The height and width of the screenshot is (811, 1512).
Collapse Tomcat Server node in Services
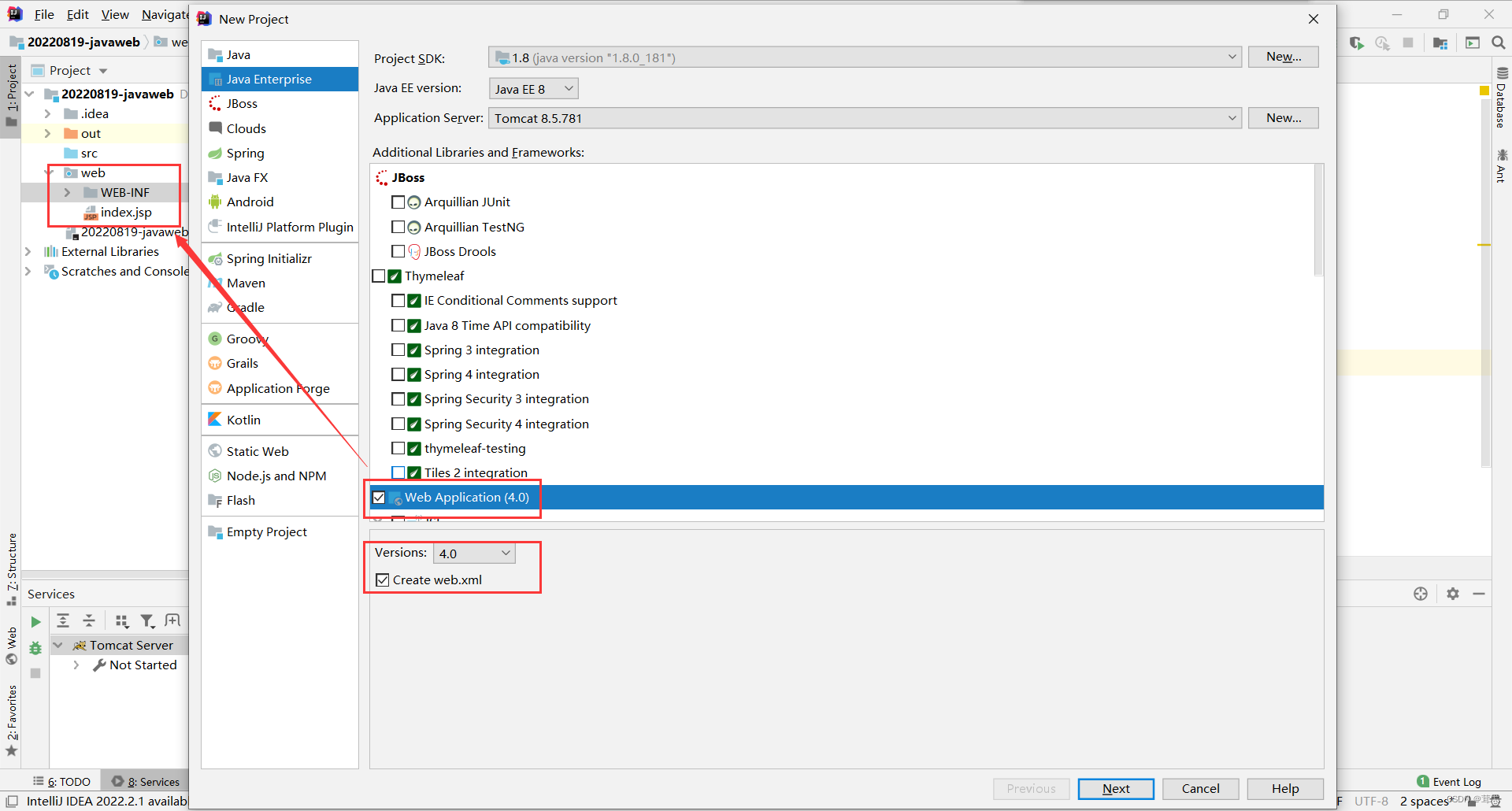coord(57,645)
